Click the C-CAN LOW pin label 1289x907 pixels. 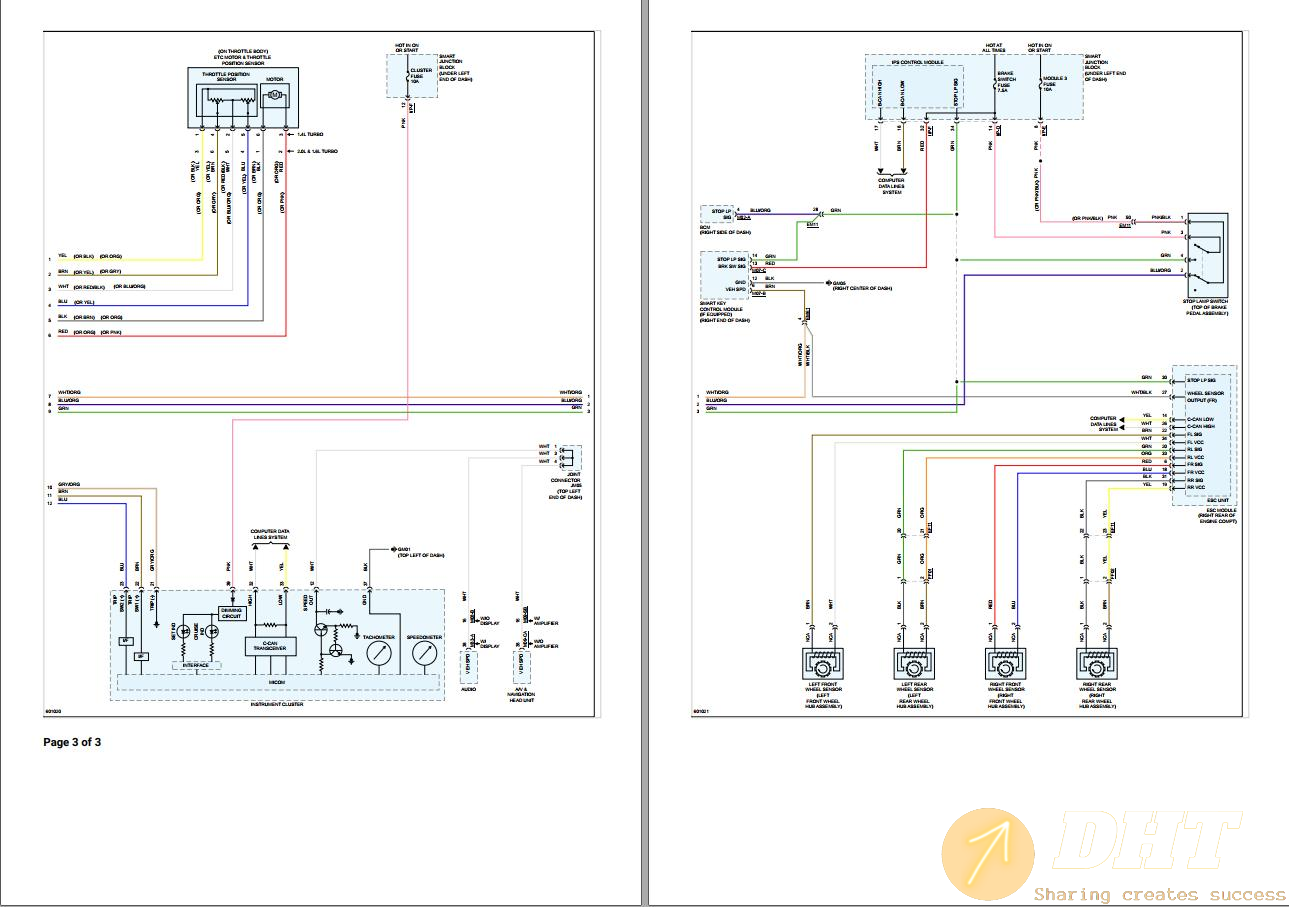click(1200, 419)
